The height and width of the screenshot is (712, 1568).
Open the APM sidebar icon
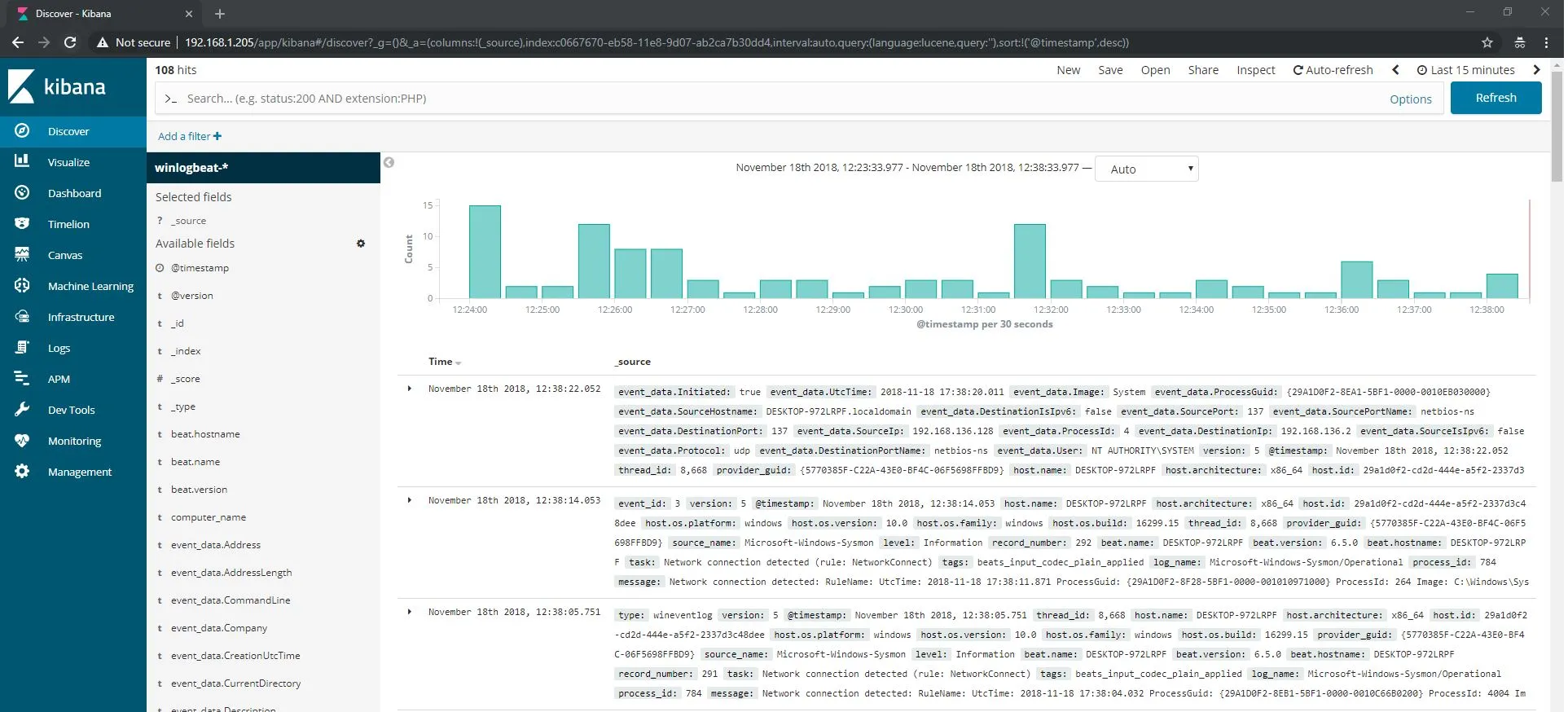[x=22, y=378]
